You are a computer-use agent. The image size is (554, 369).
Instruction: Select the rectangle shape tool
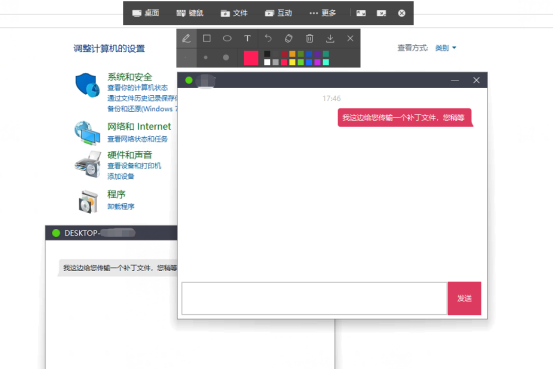pyautogui.click(x=207, y=39)
